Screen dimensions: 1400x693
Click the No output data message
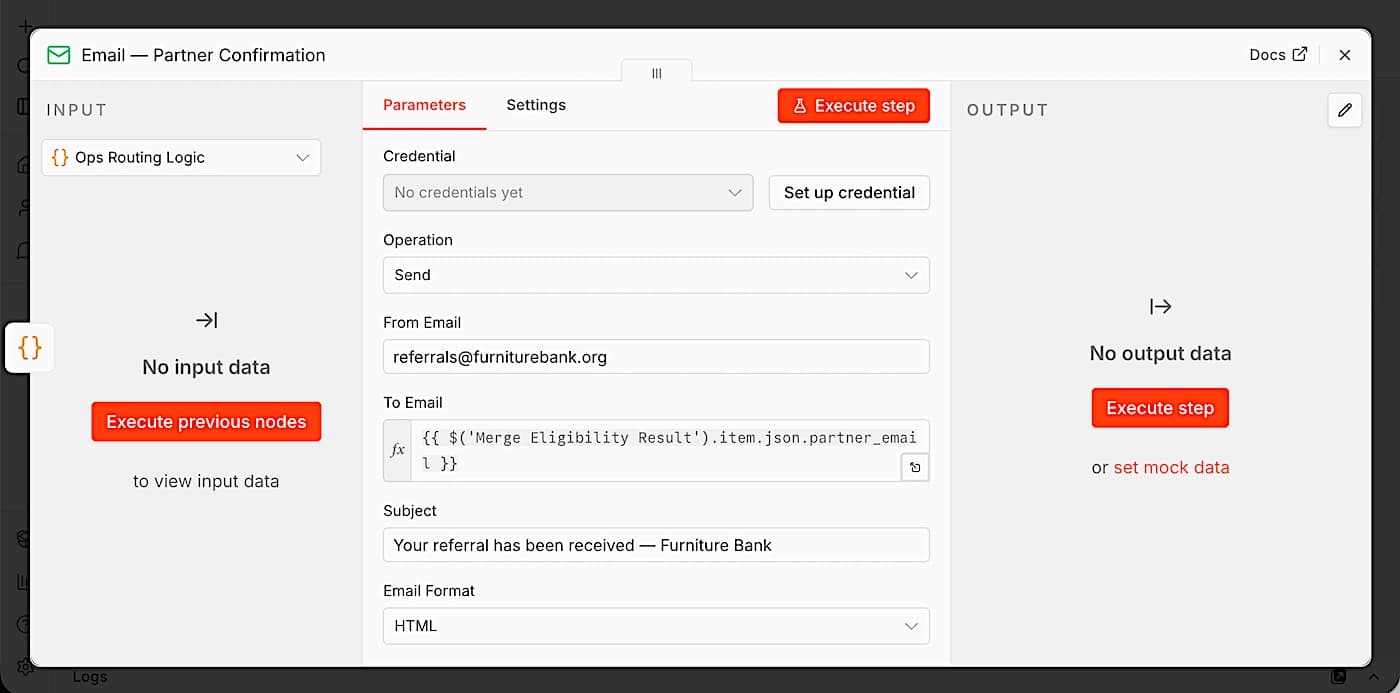click(x=1160, y=353)
